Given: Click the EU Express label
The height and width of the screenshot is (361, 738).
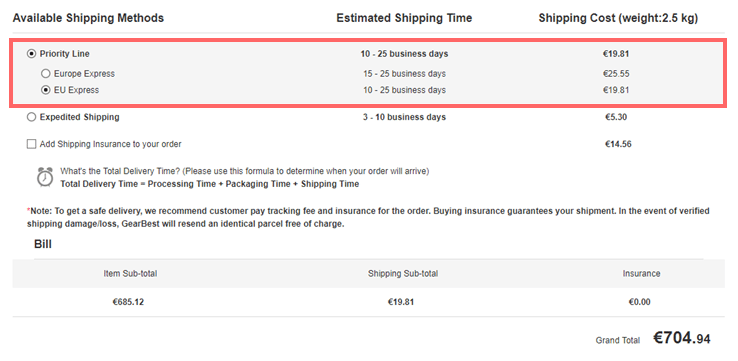Looking at the screenshot, I should click(x=76, y=90).
